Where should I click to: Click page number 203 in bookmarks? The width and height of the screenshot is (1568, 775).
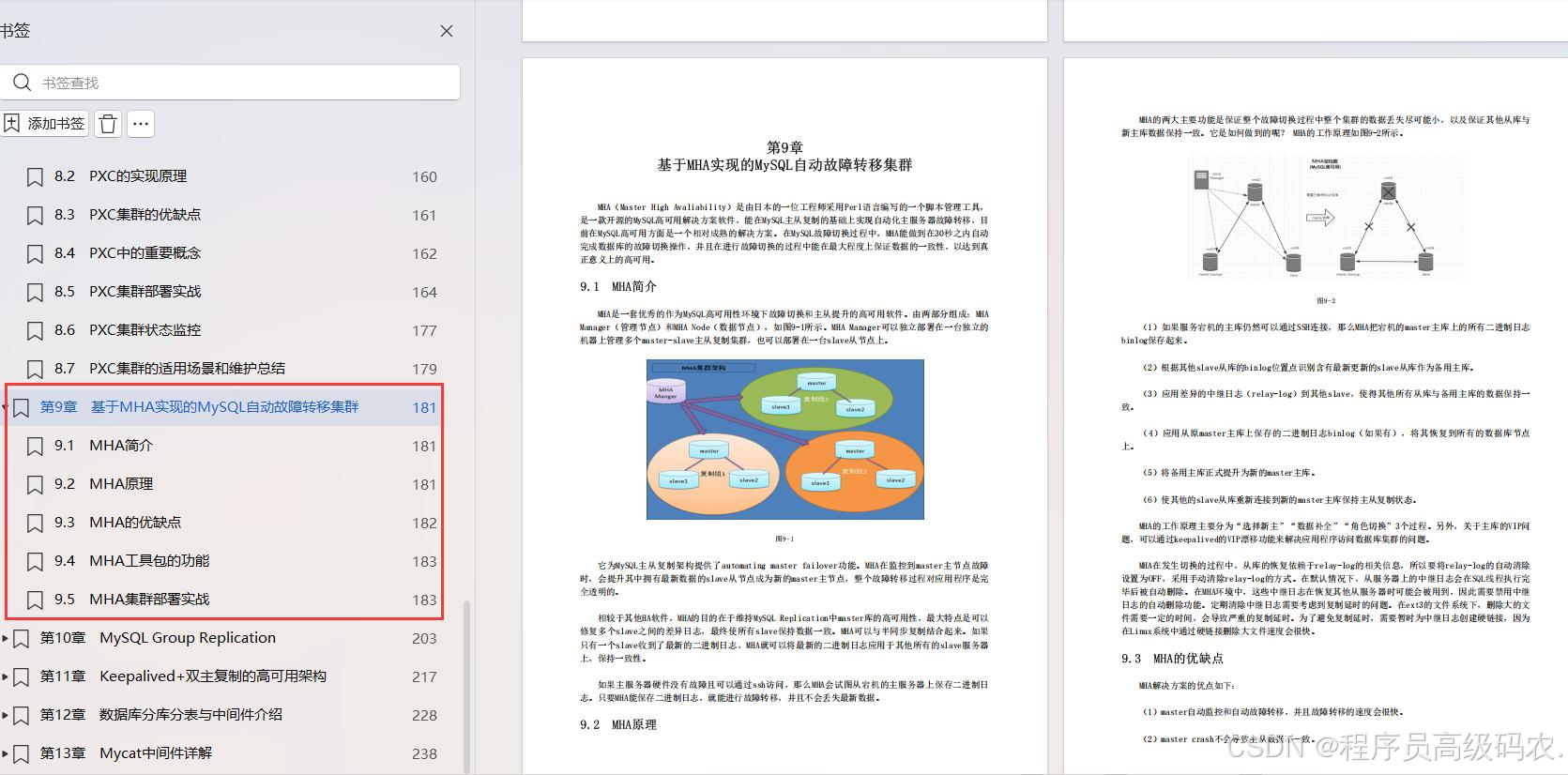point(424,639)
